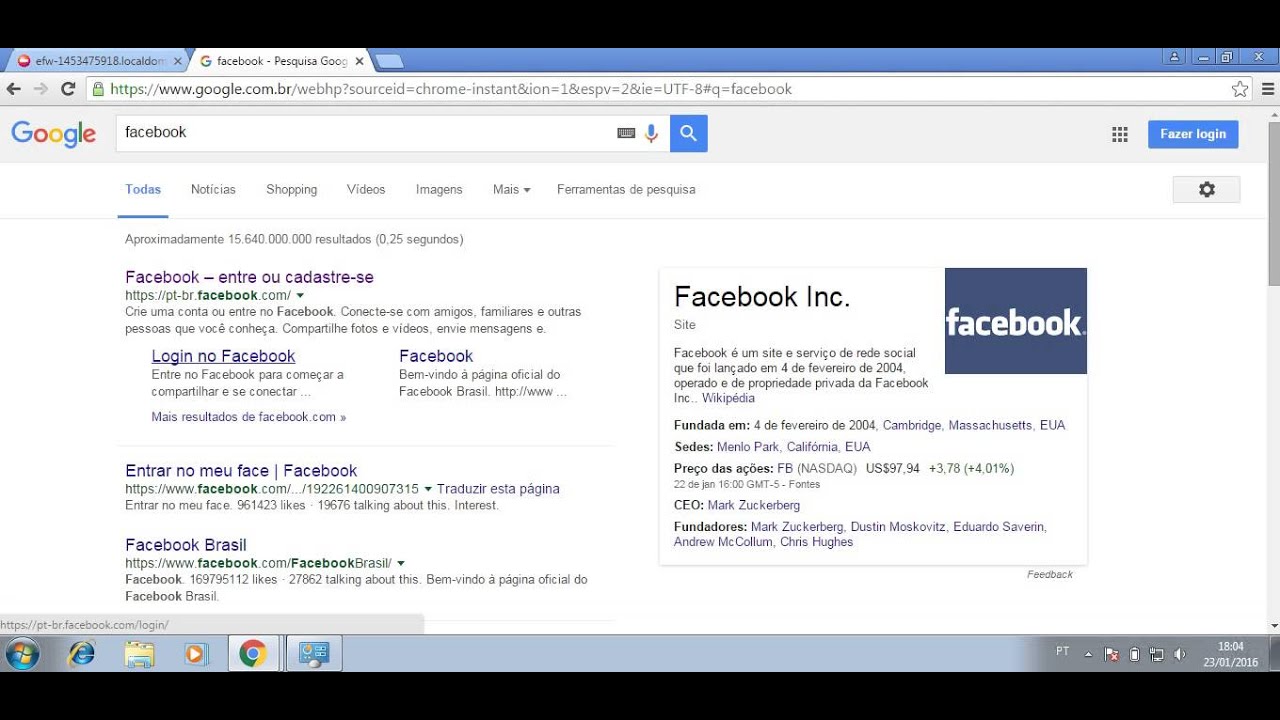Expand arrow beside pt-br.facebook.com URL
Viewport: 1280px width, 720px height.
pyautogui.click(x=300, y=296)
